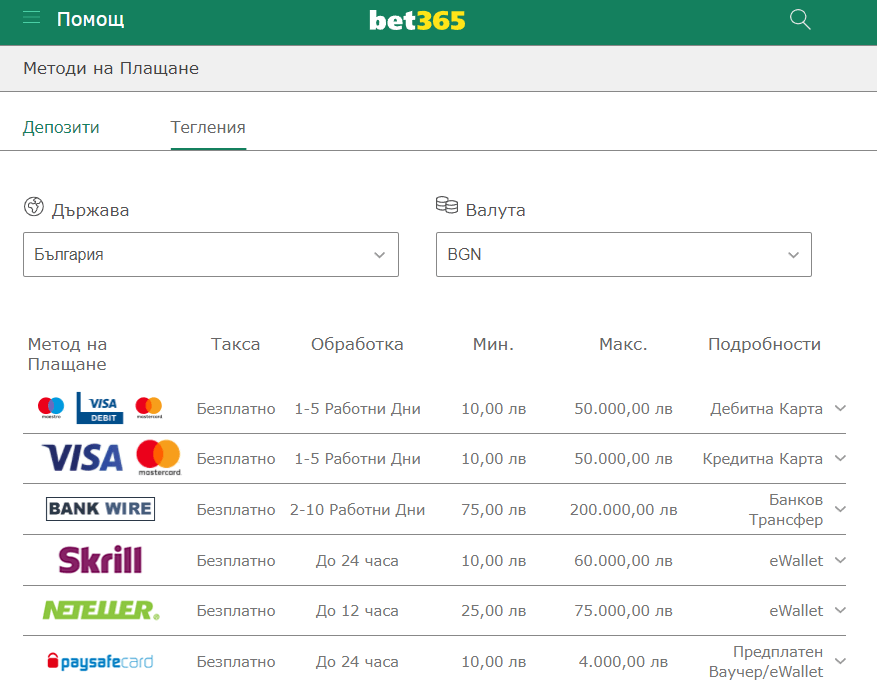Click the Кредитна Карта label
The width and height of the screenshot is (877, 696).
762,459
